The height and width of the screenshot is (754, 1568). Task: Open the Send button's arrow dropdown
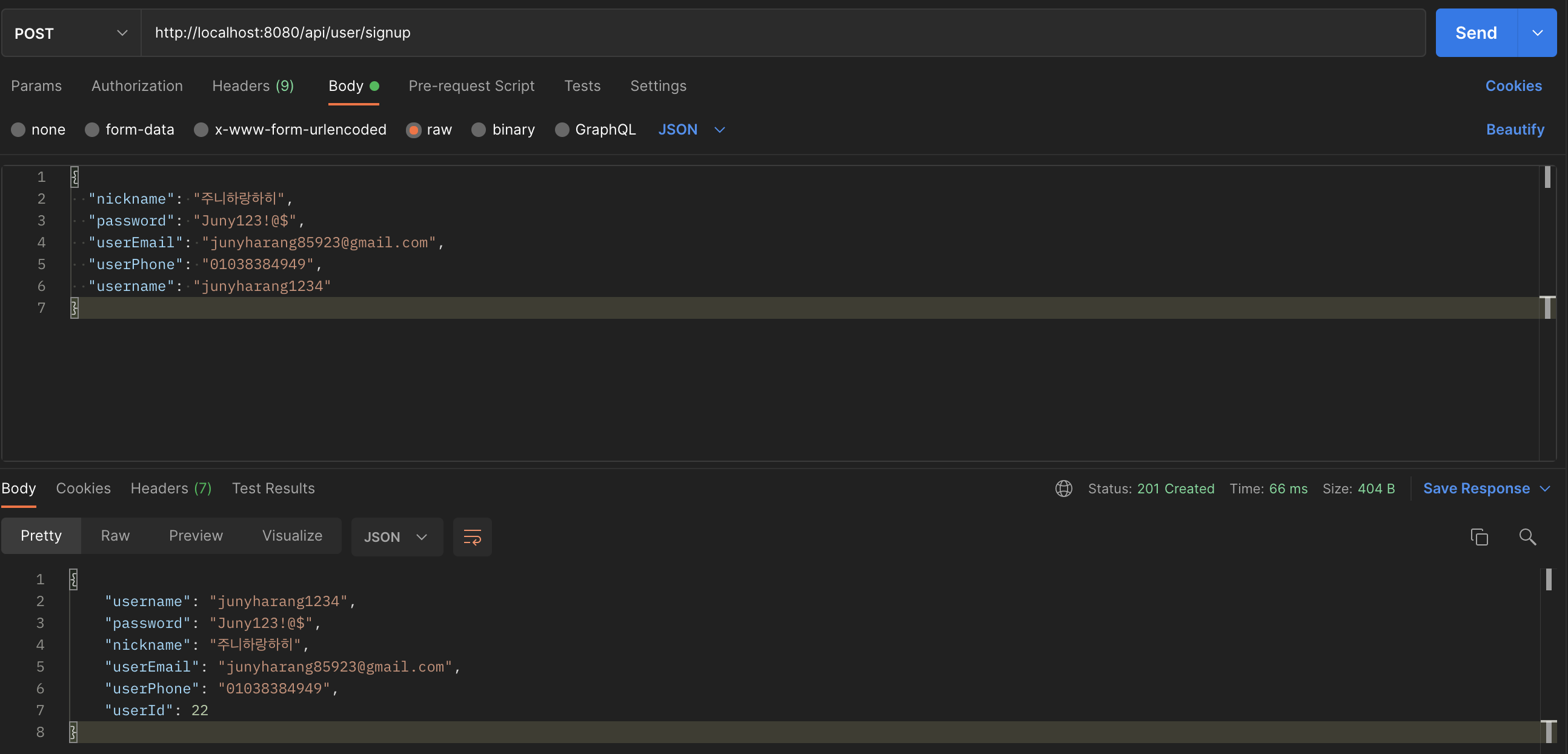(x=1537, y=33)
